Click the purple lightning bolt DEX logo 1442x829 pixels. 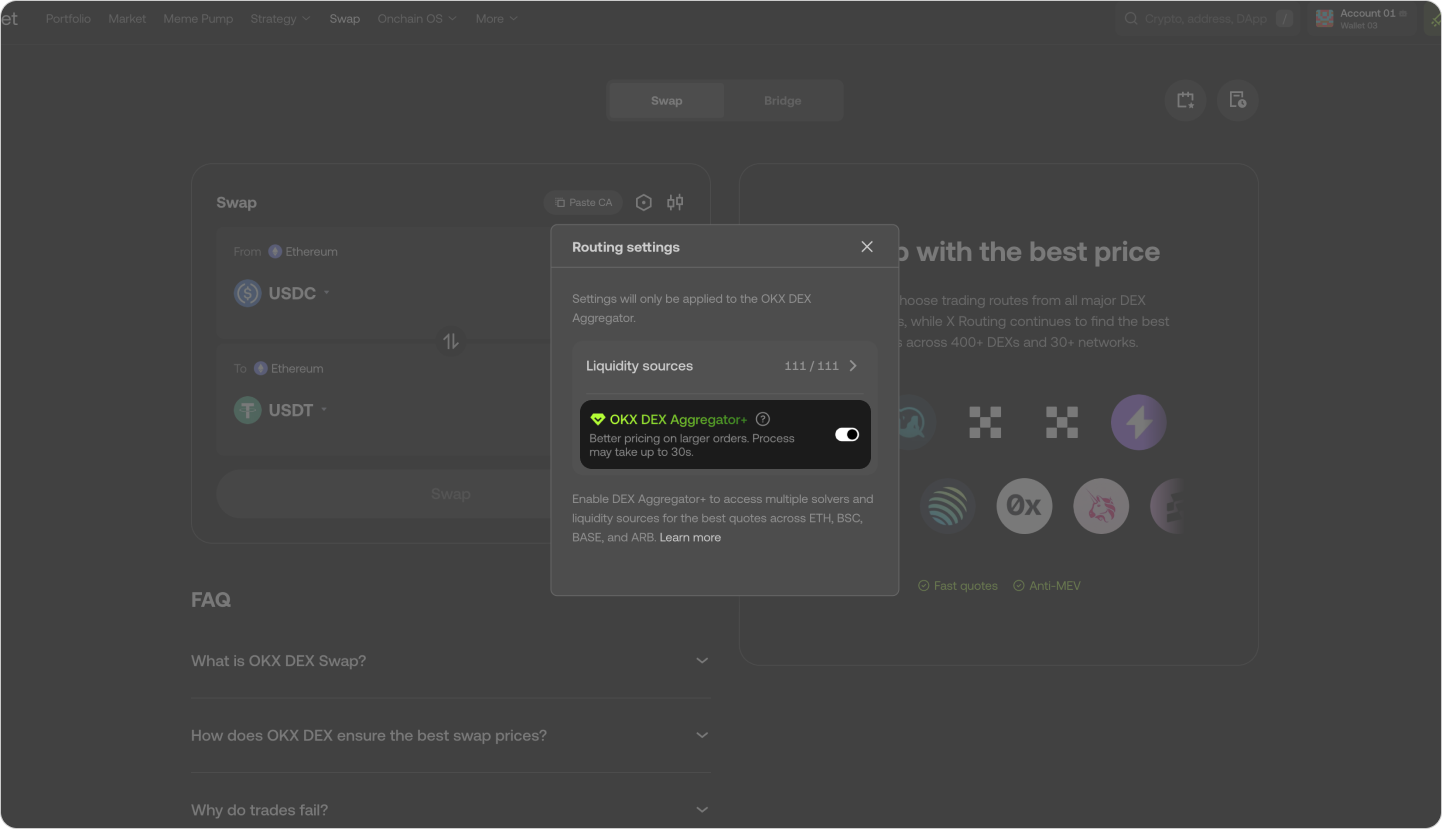[x=1138, y=422]
